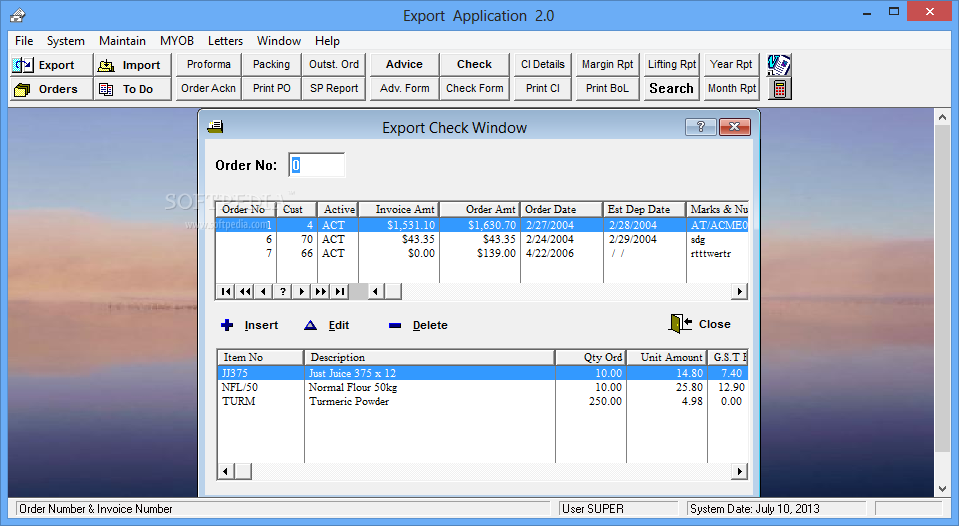Viewport: 959px width, 526px height.
Task: Click the Invoice Amt column header
Action: 399,209
